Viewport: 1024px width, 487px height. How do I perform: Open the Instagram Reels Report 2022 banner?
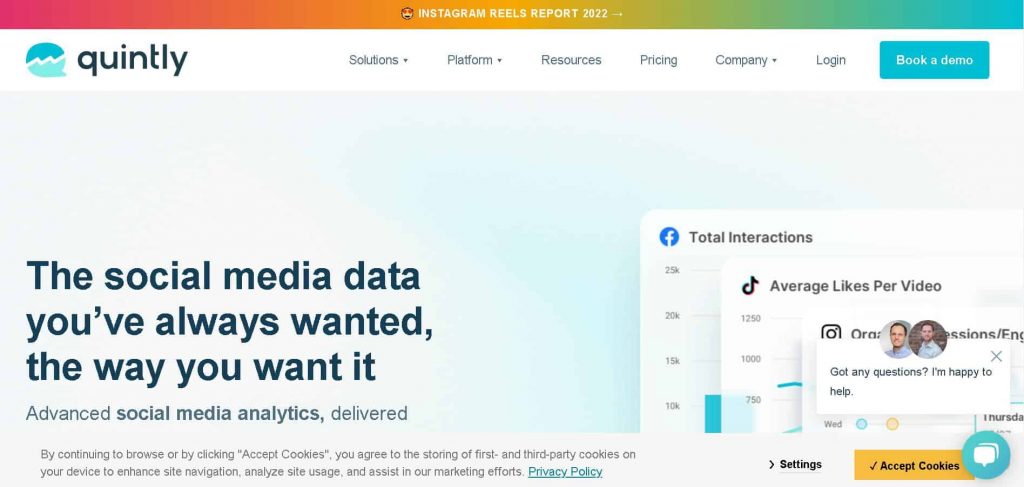(512, 14)
